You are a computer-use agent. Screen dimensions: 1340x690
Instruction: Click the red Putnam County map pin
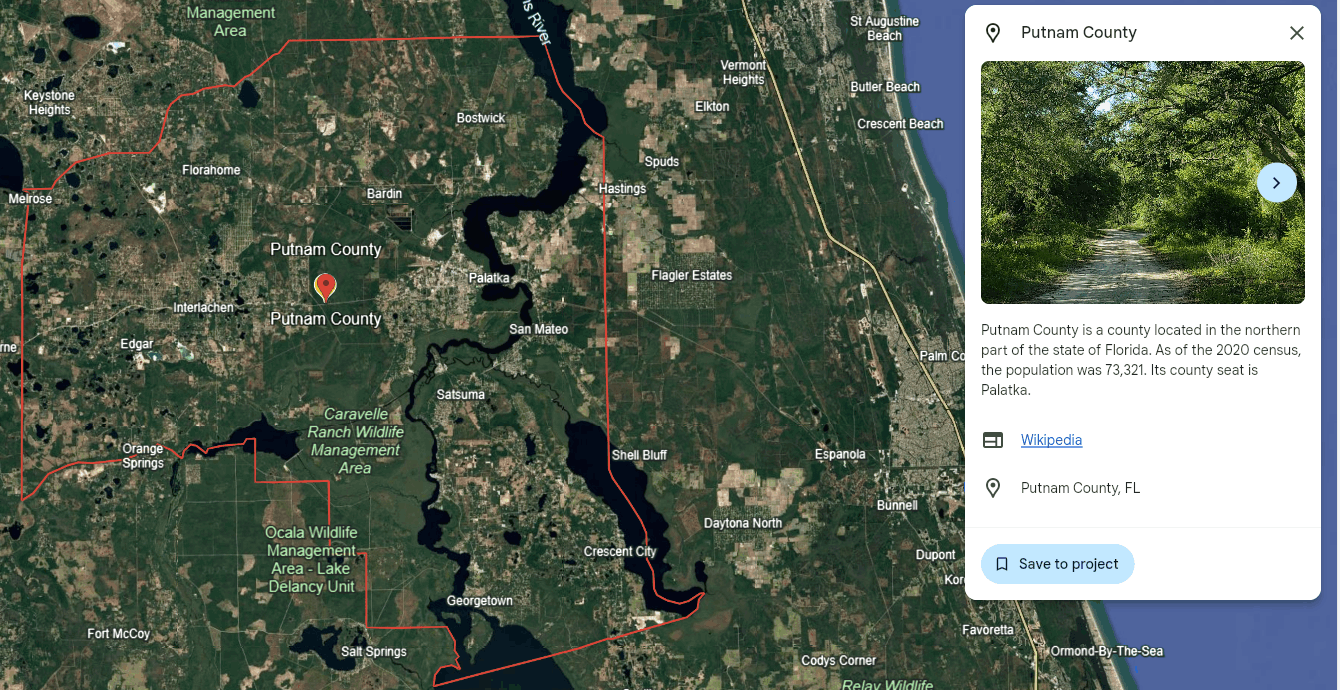[325, 288]
